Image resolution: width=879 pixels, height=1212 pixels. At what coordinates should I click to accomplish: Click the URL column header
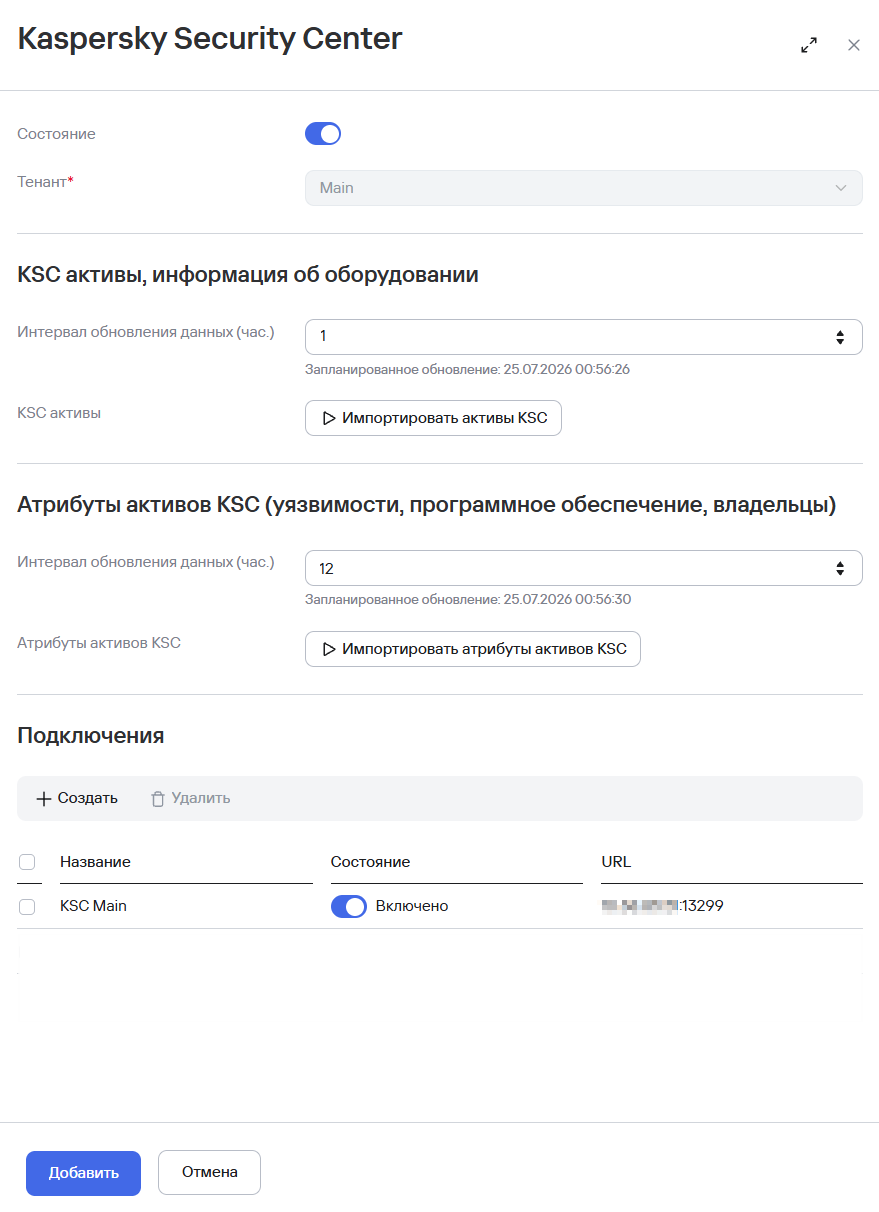tap(616, 862)
